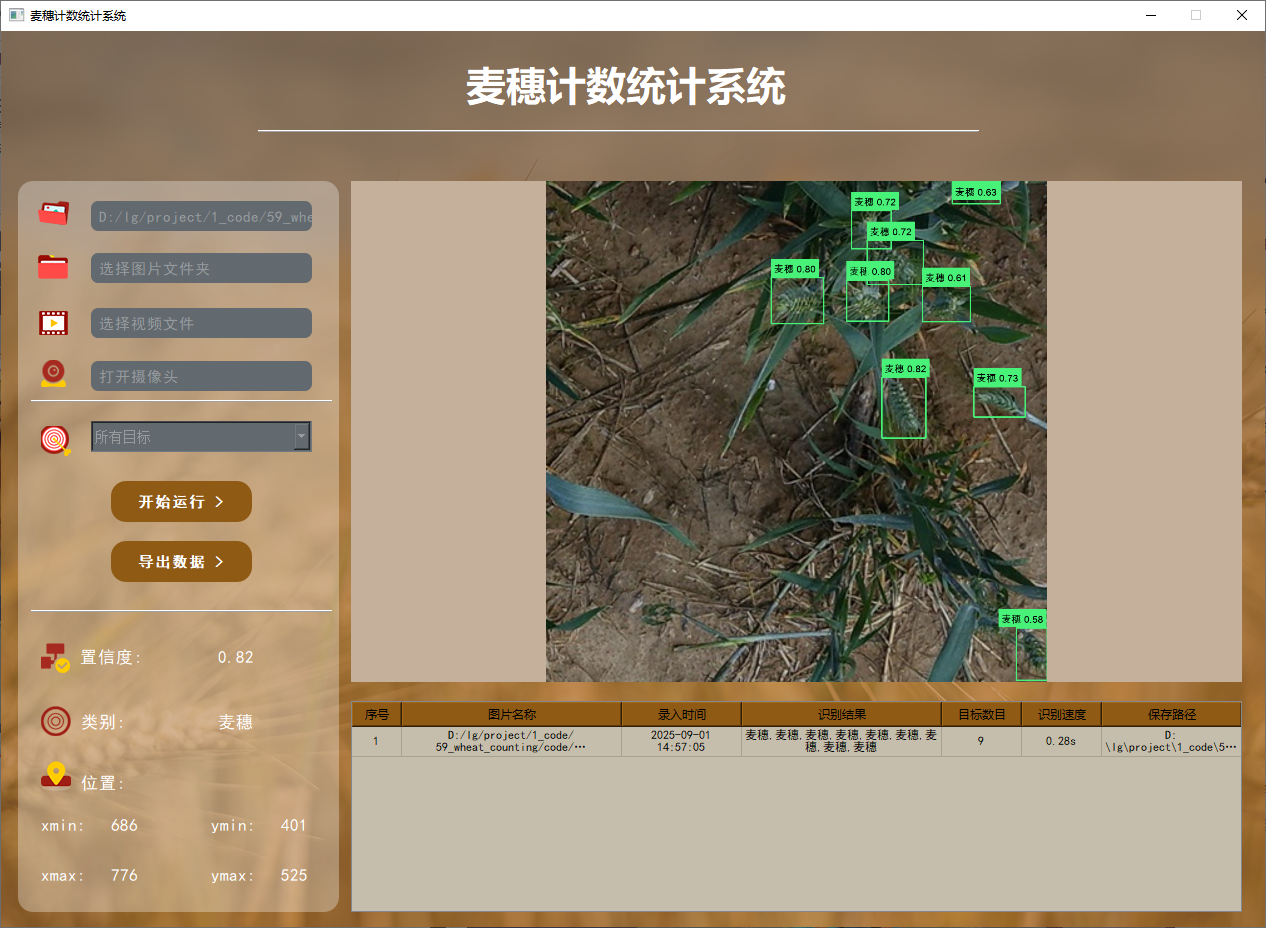Click the ymax value 525
The height and width of the screenshot is (928, 1266).
tap(293, 875)
